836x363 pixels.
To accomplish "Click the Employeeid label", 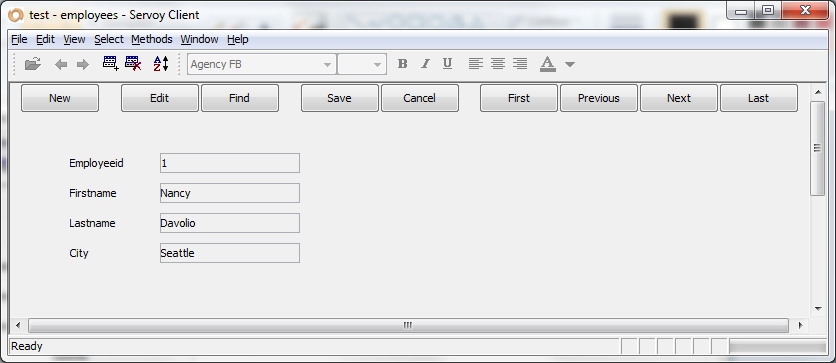I will pos(97,163).
